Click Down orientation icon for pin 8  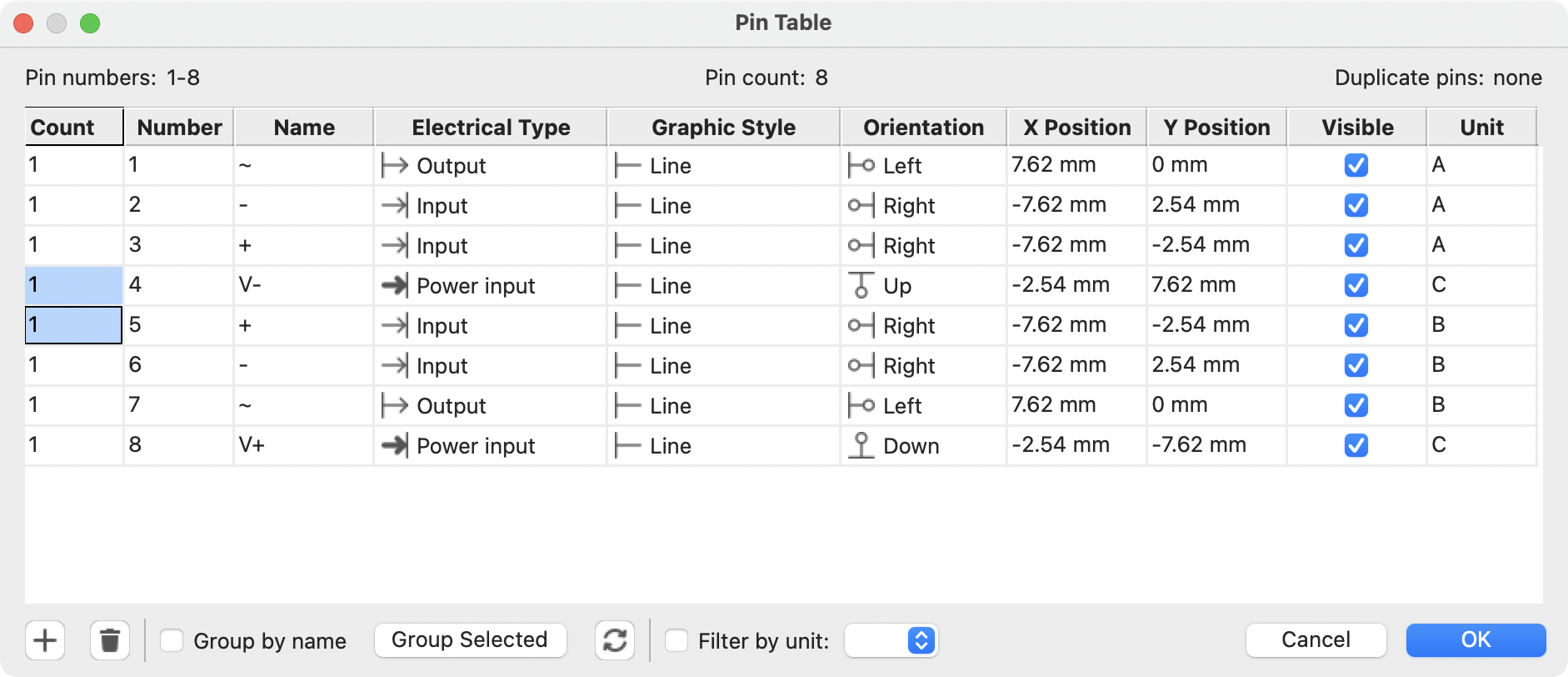pos(861,446)
